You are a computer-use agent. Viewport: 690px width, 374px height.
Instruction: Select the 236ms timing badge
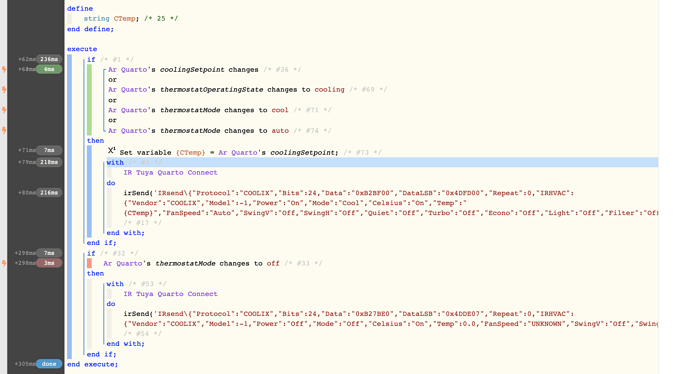(49, 59)
